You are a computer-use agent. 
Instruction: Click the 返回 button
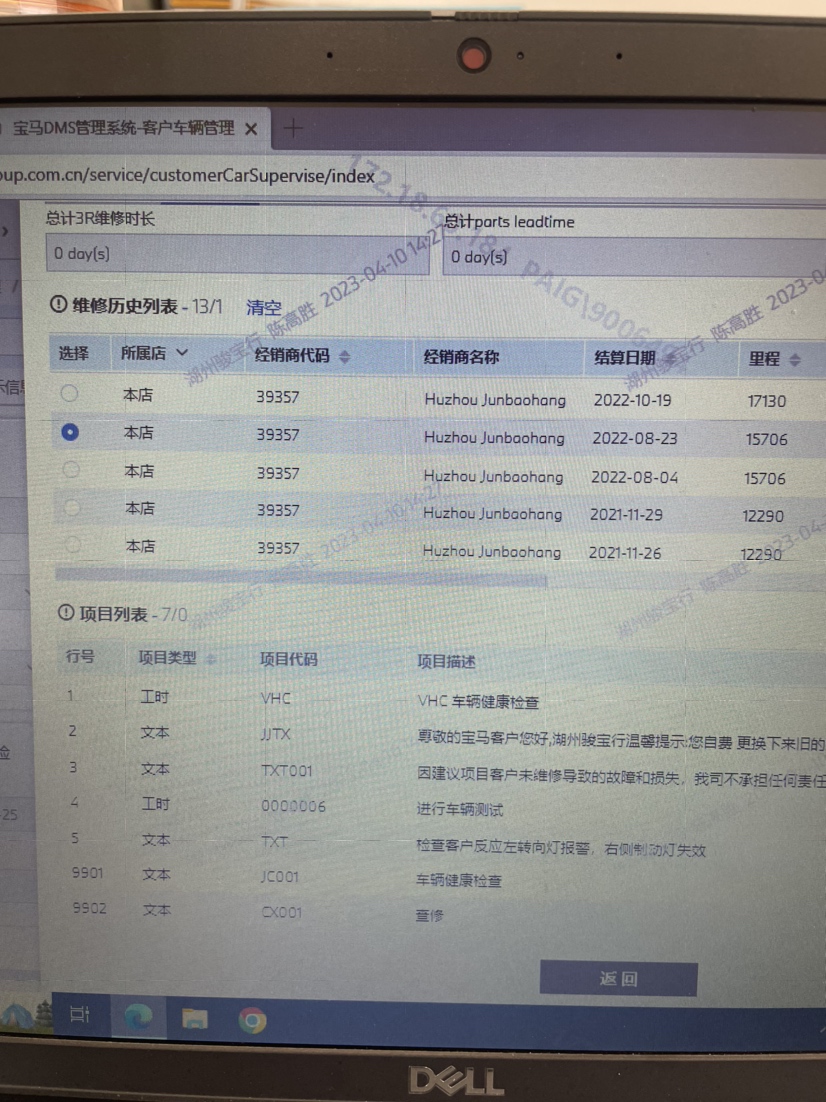coord(619,978)
